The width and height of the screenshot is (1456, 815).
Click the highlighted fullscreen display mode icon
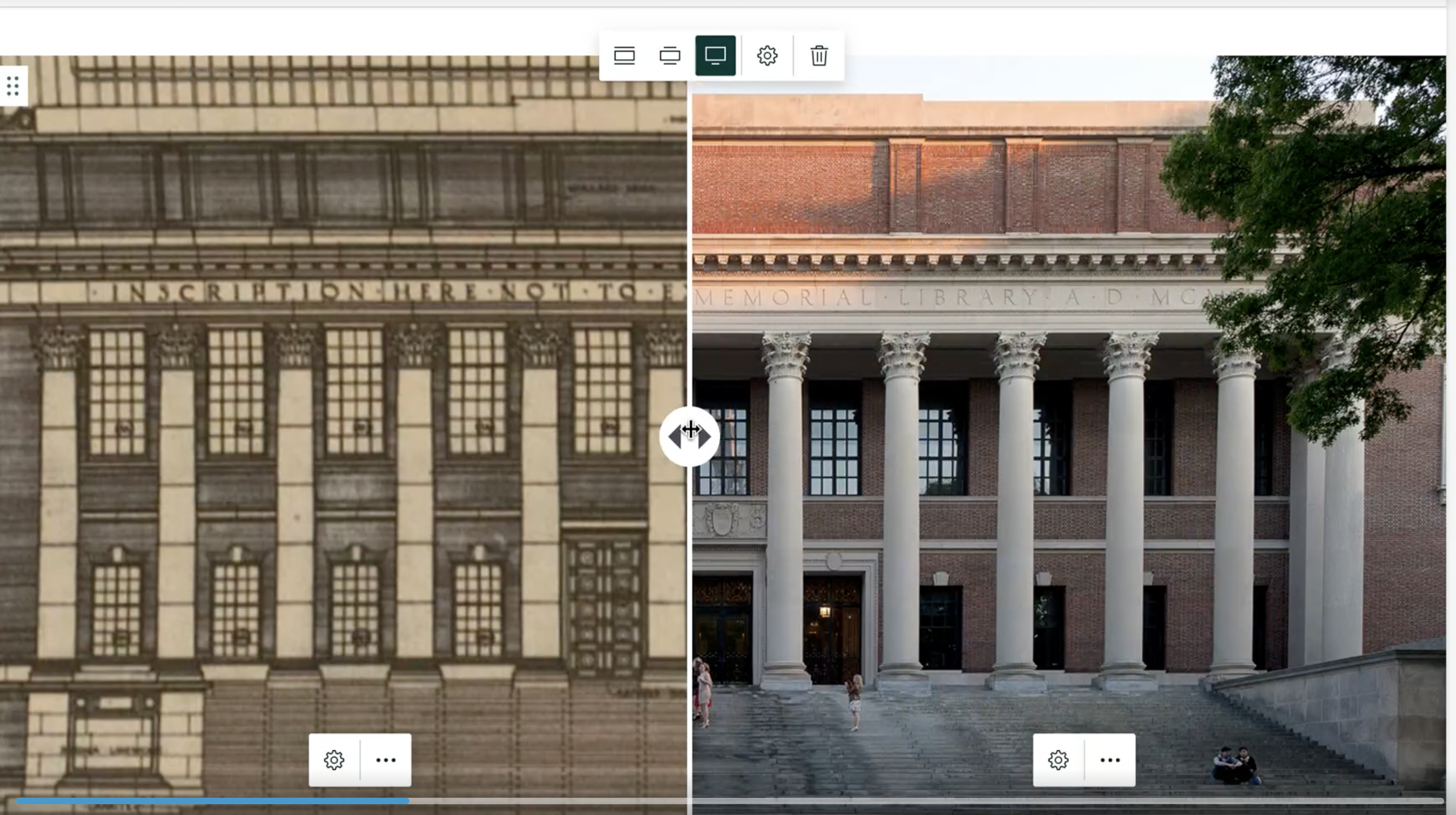click(716, 56)
